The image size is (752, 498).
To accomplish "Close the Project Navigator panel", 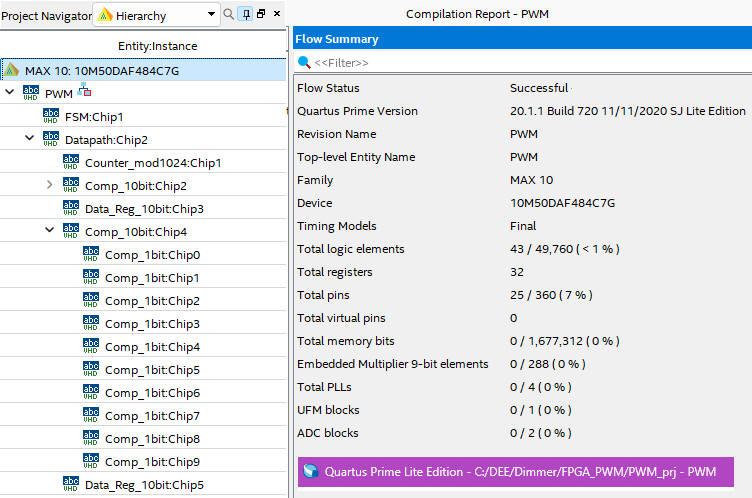I will pyautogui.click(x=276, y=15).
